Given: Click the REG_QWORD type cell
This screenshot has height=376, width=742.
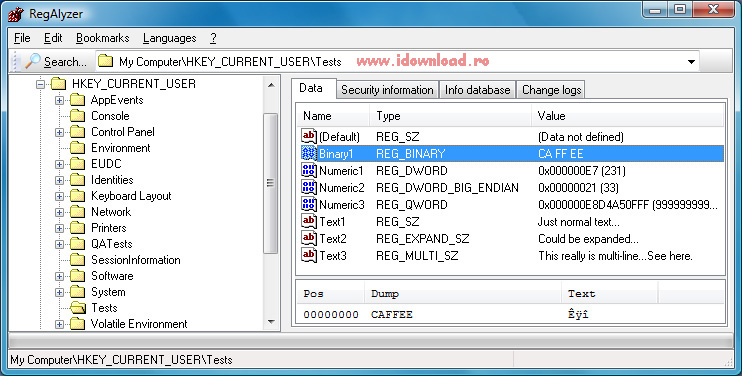Looking at the screenshot, I should click(412, 205).
